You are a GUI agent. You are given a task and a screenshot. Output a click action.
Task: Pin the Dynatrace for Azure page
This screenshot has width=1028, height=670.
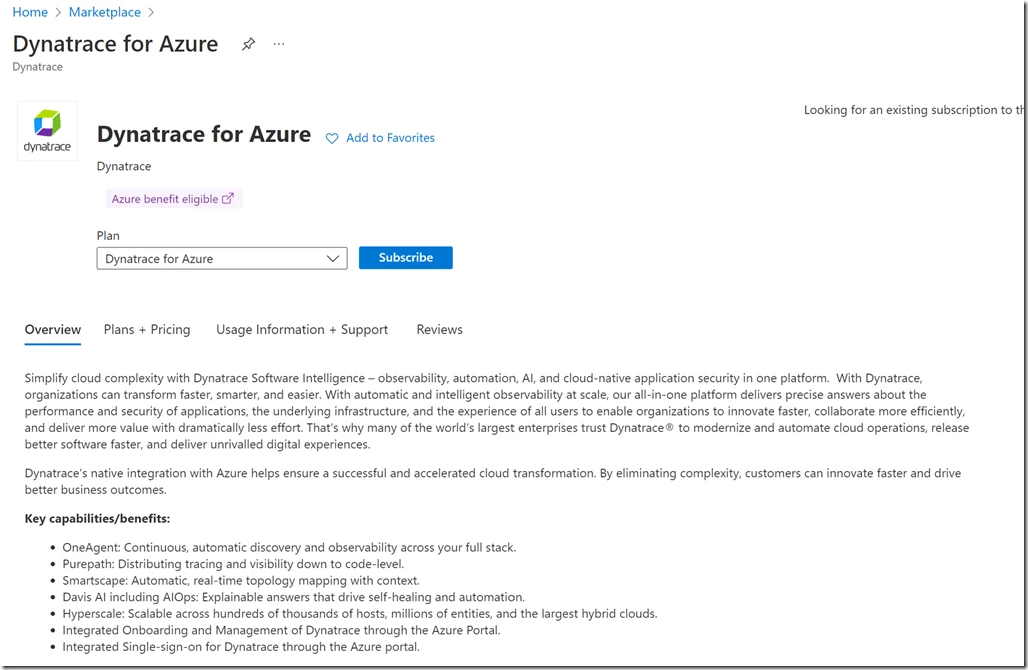[248, 45]
